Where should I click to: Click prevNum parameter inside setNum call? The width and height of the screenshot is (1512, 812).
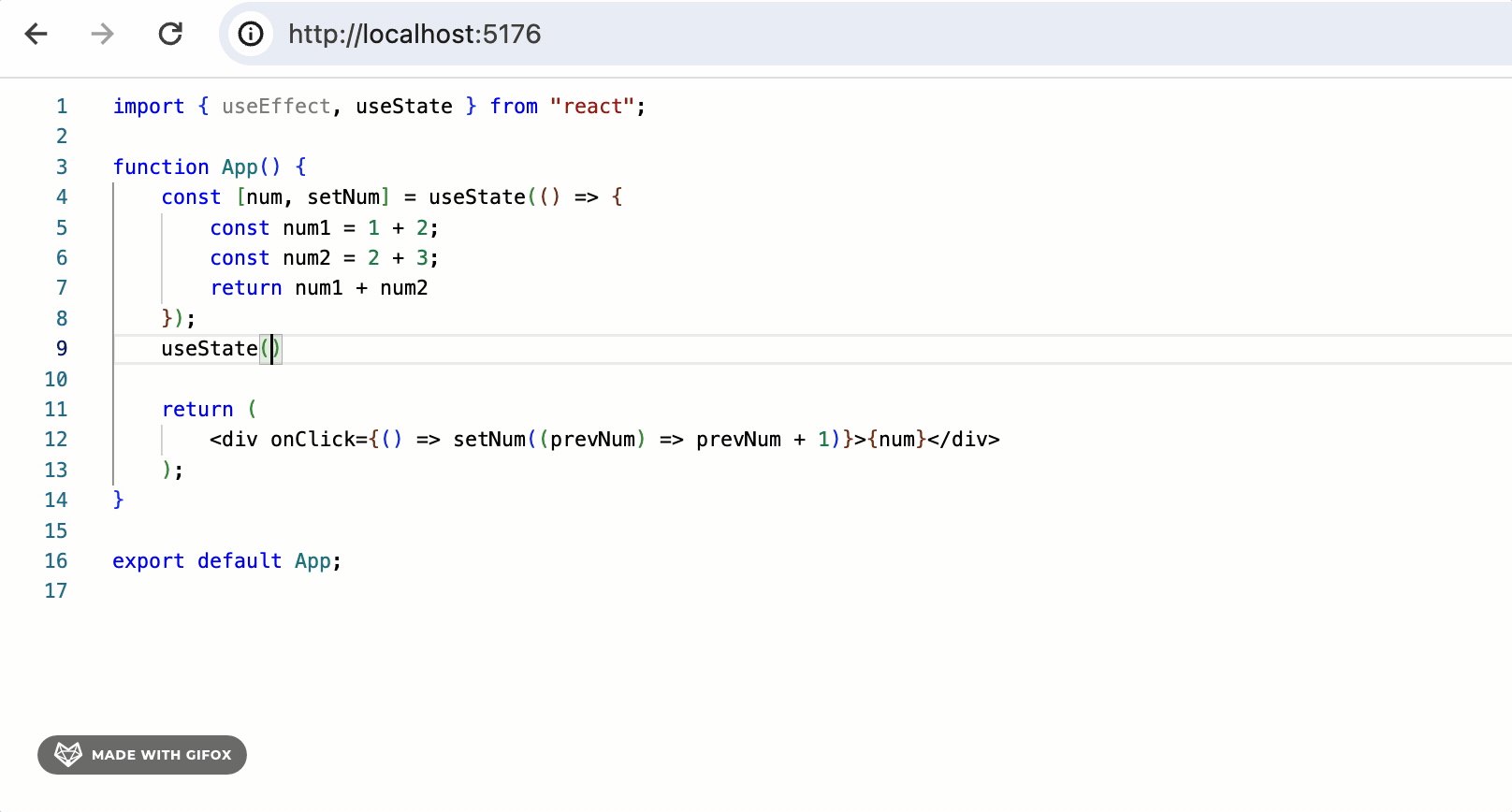592,440
